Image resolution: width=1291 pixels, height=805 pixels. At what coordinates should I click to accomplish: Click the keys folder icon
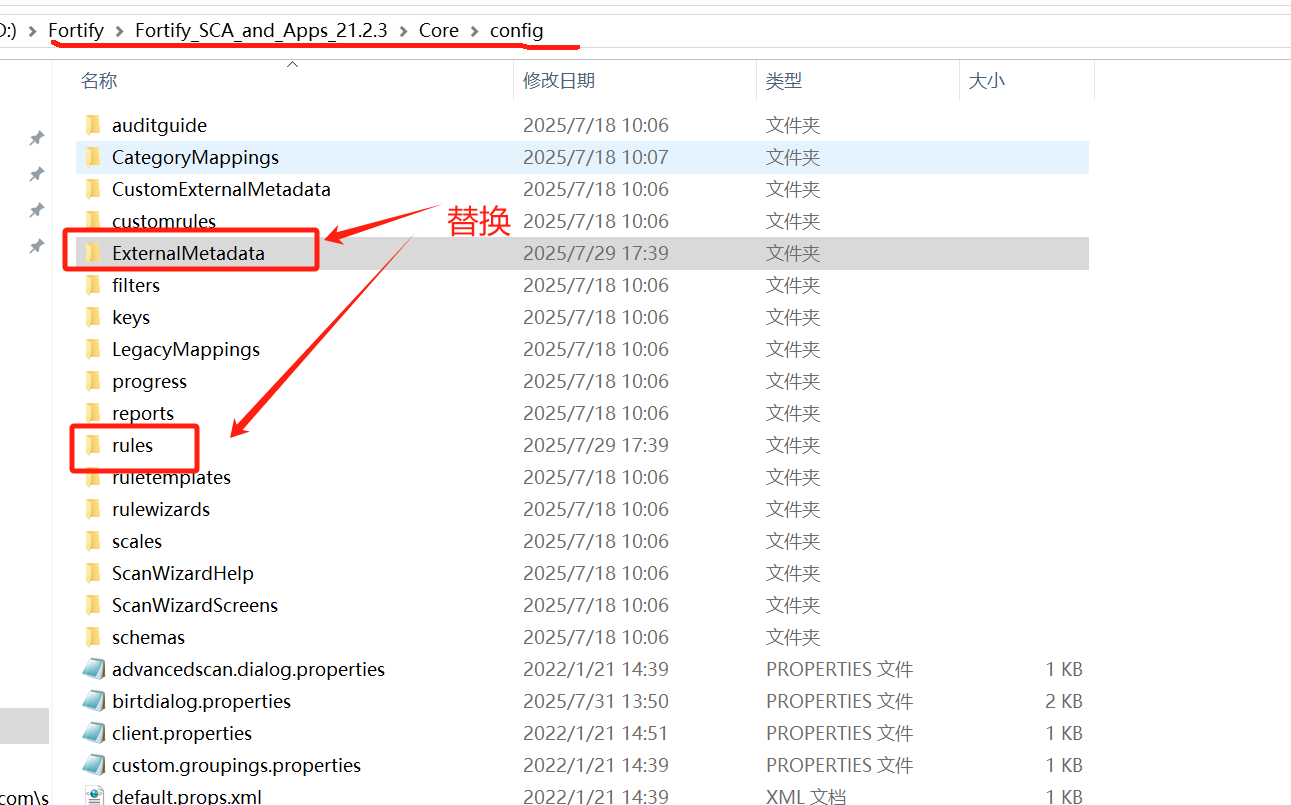point(93,317)
